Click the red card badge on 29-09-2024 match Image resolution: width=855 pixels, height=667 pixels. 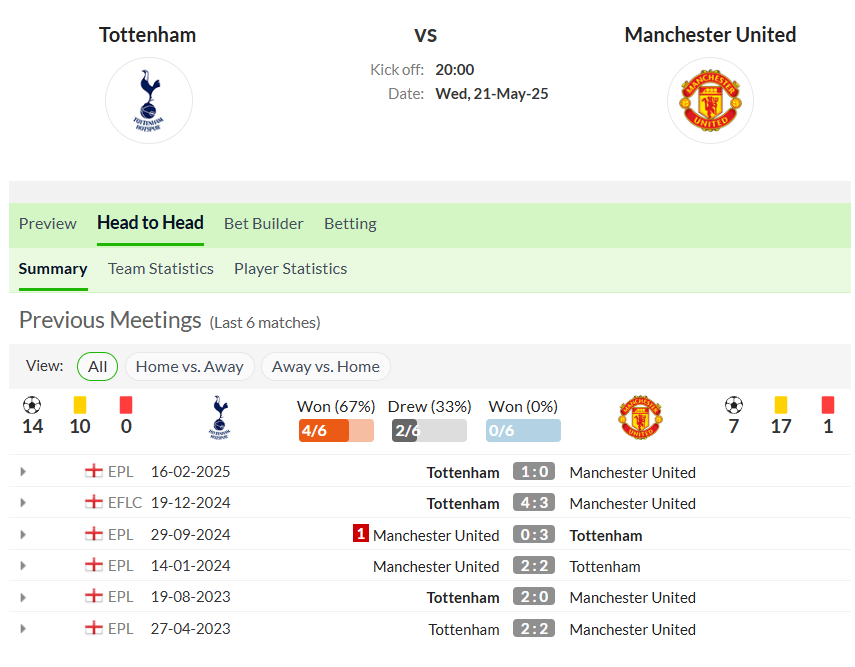[x=360, y=533]
